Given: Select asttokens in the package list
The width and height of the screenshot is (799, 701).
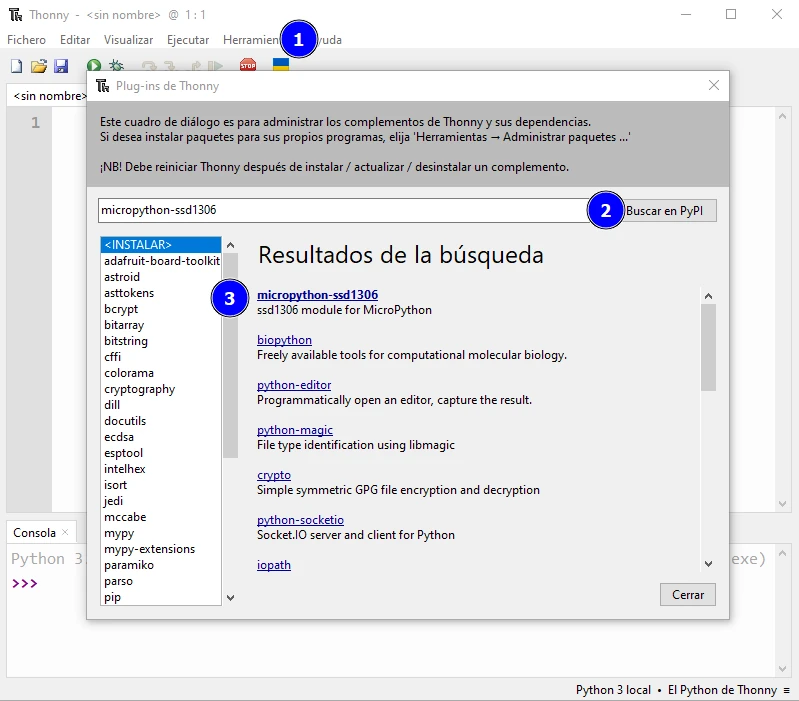Looking at the screenshot, I should pyautogui.click(x=161, y=293).
